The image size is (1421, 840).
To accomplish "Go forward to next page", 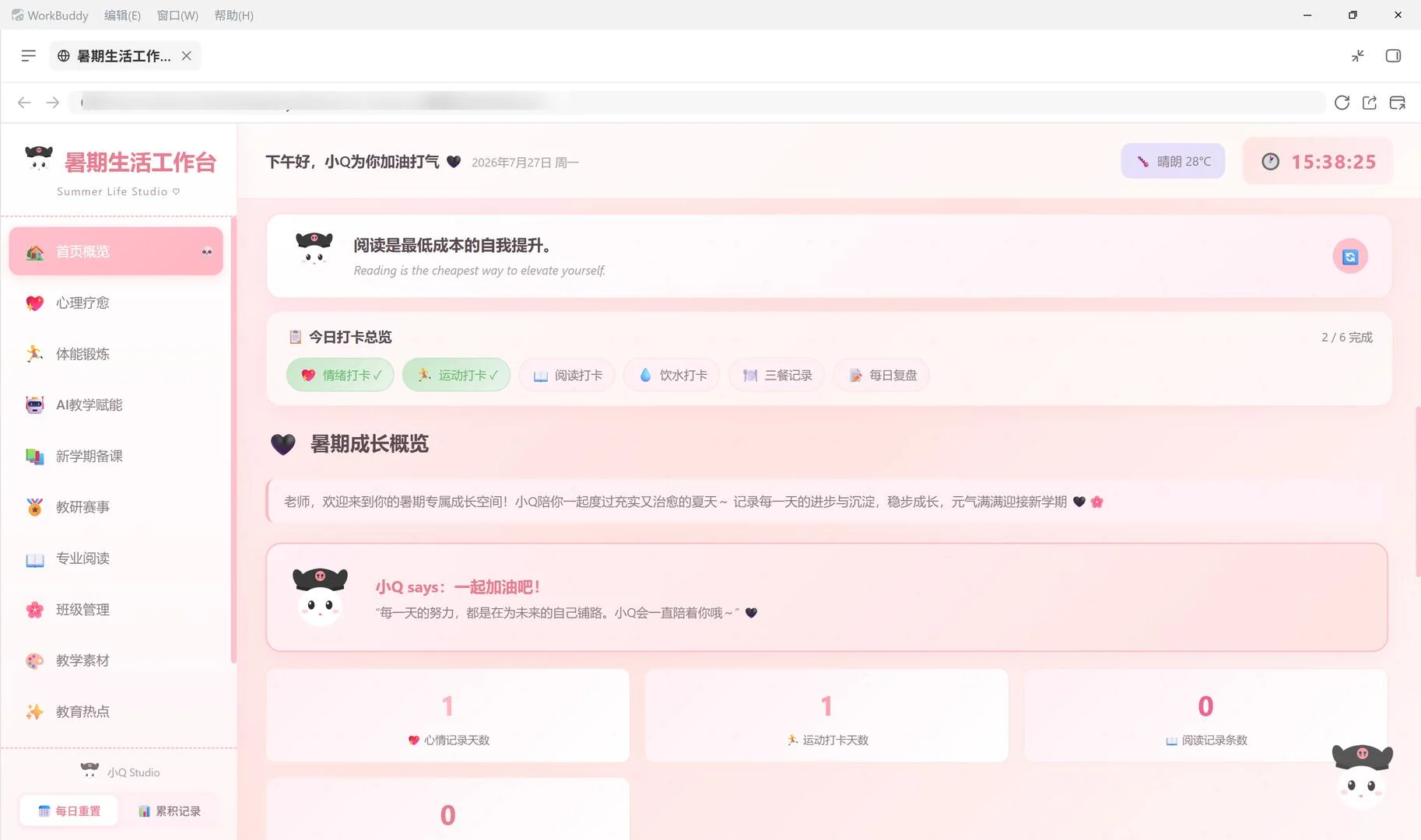I will pos(52,103).
